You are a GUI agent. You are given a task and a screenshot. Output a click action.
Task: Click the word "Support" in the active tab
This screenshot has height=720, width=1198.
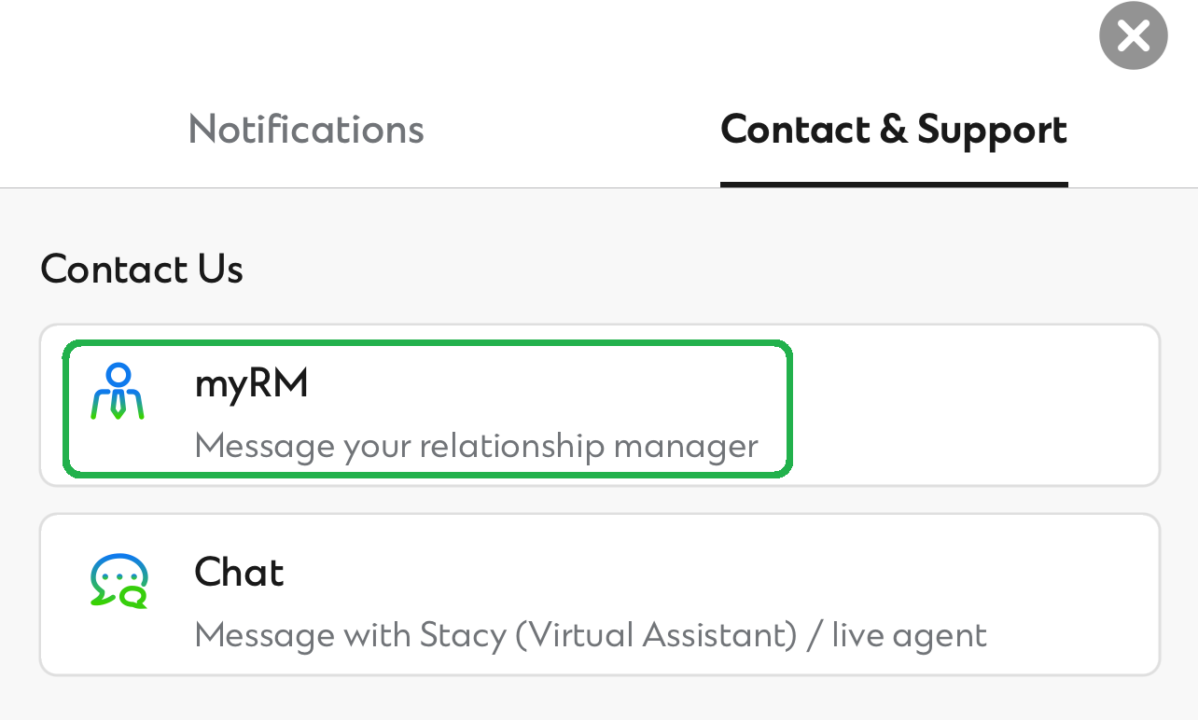[x=992, y=130]
